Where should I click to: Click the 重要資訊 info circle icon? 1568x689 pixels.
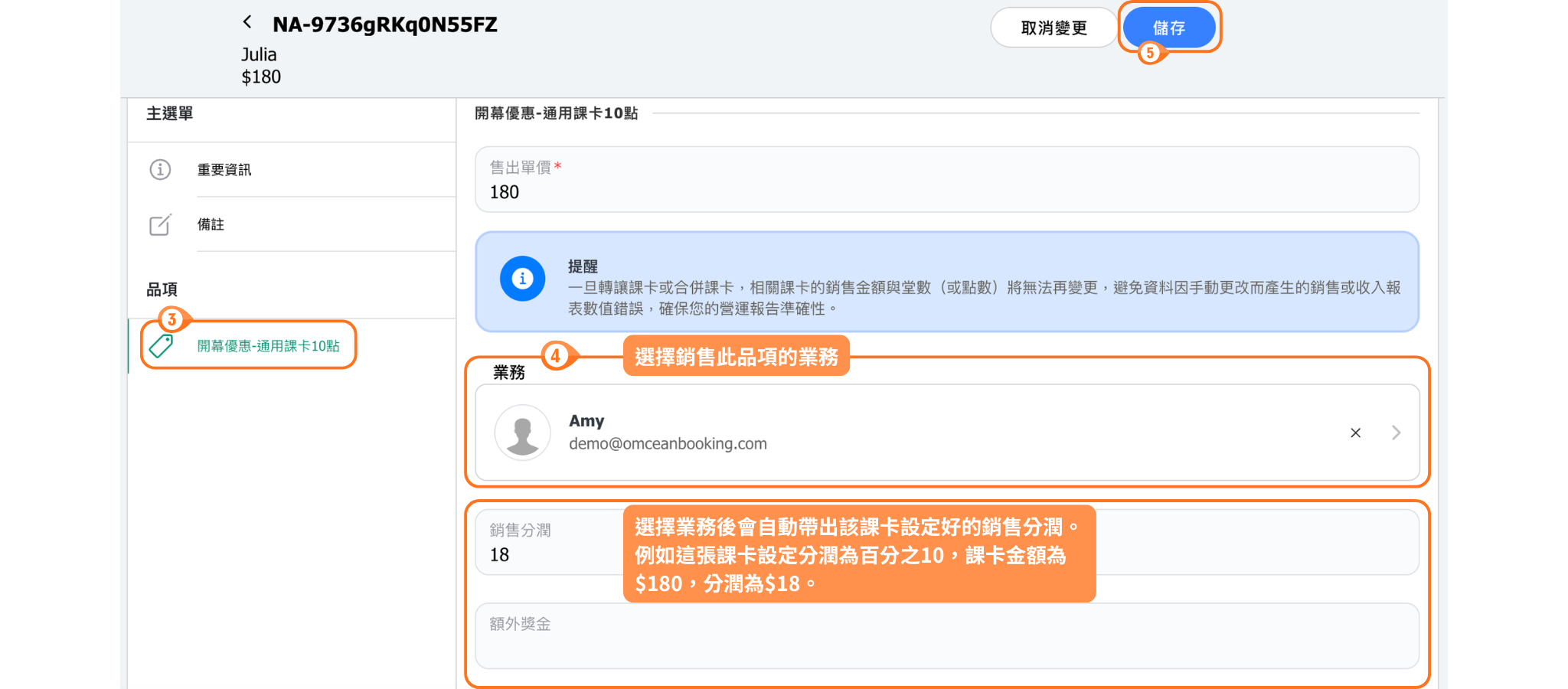pos(160,169)
